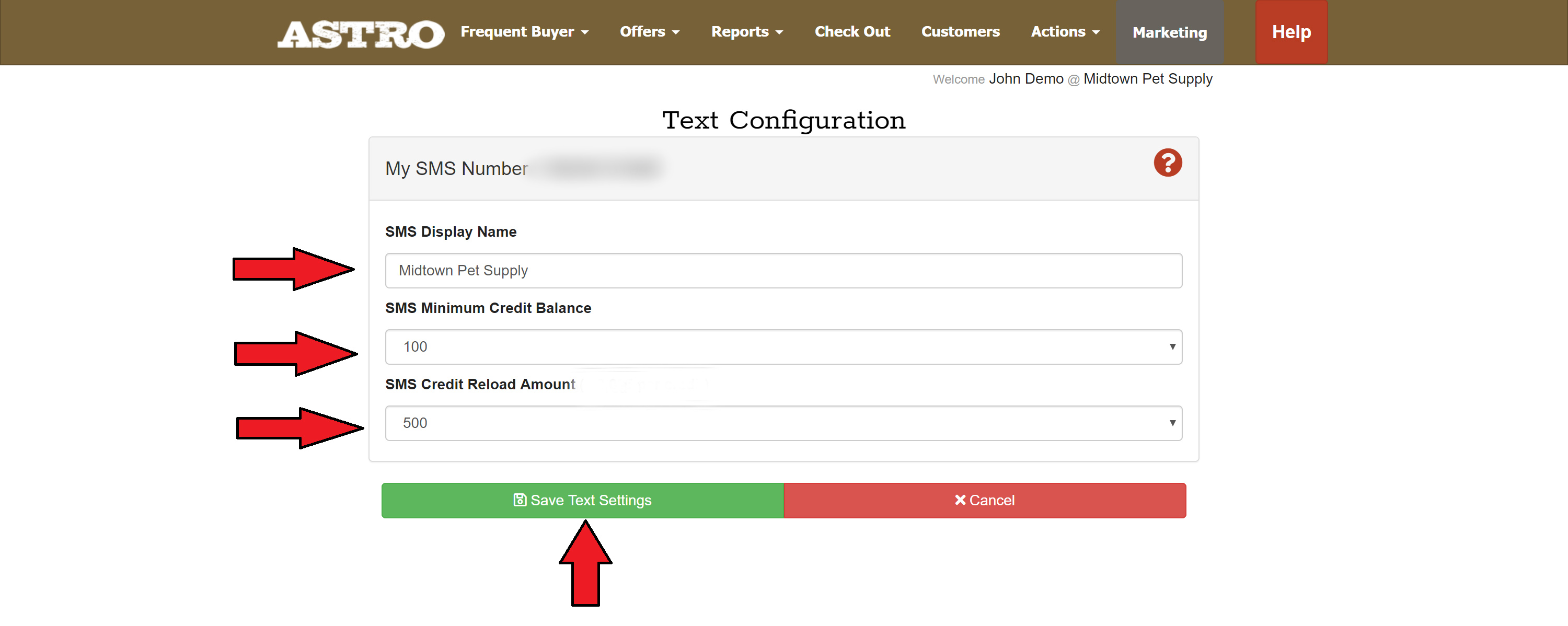Click the Frequent Buyer caret arrow
Image resolution: width=1568 pixels, height=626 pixels.
[x=585, y=33]
